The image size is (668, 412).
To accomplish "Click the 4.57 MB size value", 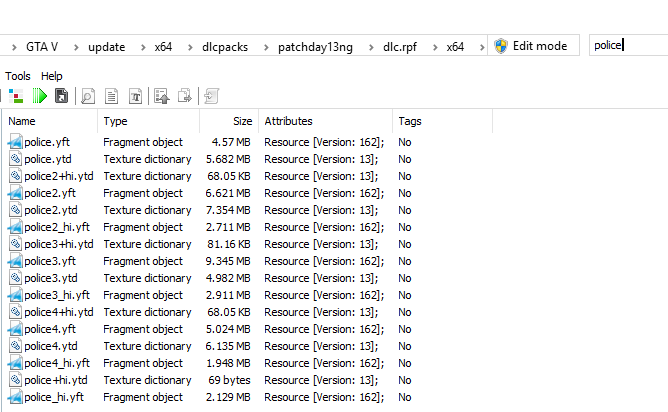I will tap(231, 142).
